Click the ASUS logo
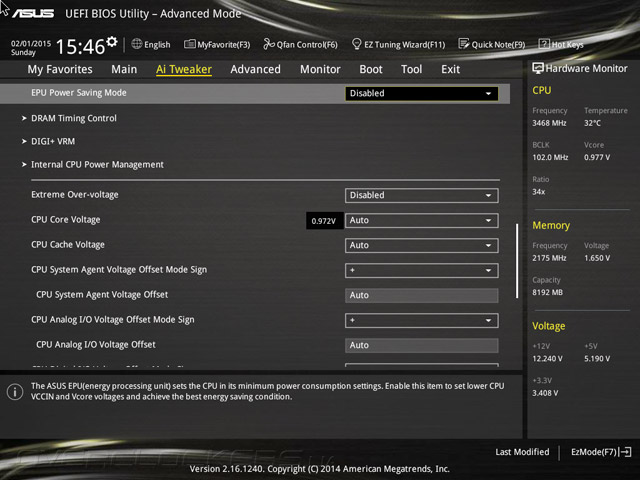 [33, 13]
